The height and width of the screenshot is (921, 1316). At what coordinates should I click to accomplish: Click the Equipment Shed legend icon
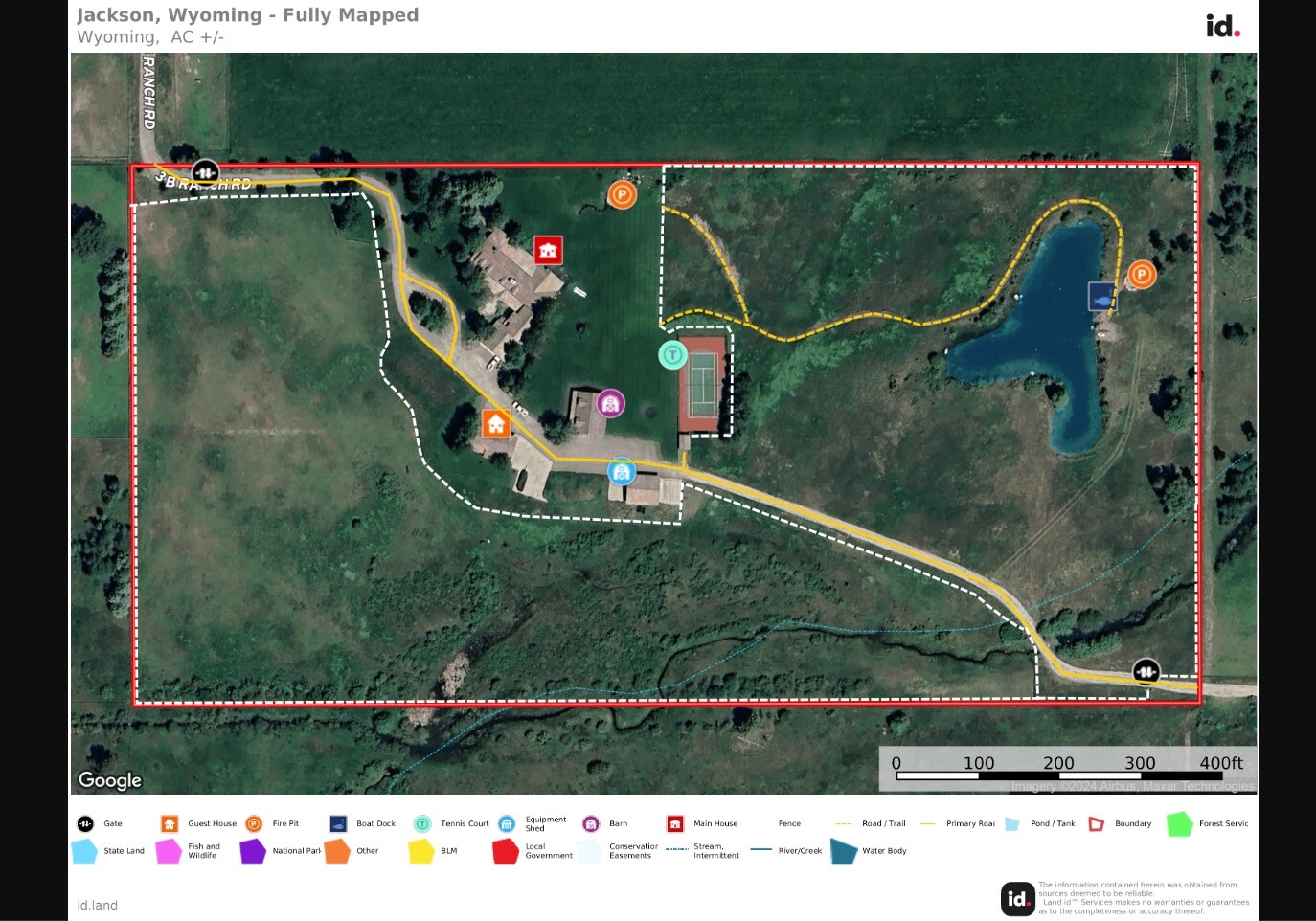point(505,822)
